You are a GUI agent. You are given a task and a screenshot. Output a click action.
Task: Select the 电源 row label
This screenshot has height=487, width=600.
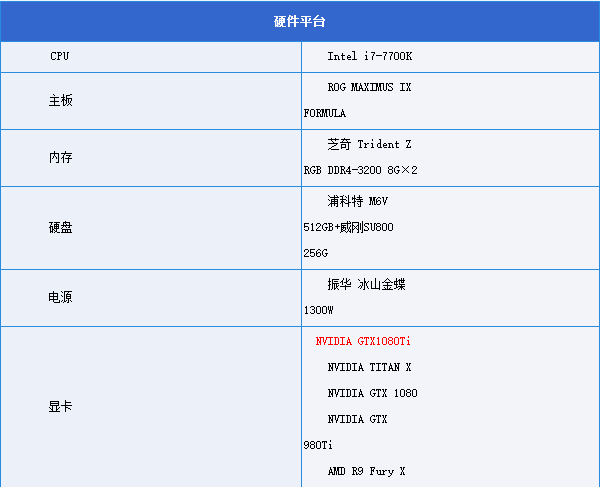pos(60,297)
